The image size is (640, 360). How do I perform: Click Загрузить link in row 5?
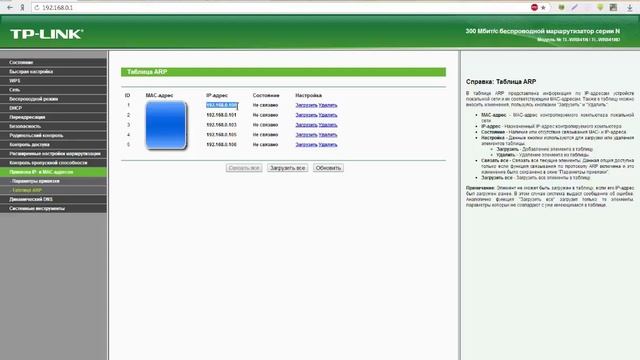[306, 144]
